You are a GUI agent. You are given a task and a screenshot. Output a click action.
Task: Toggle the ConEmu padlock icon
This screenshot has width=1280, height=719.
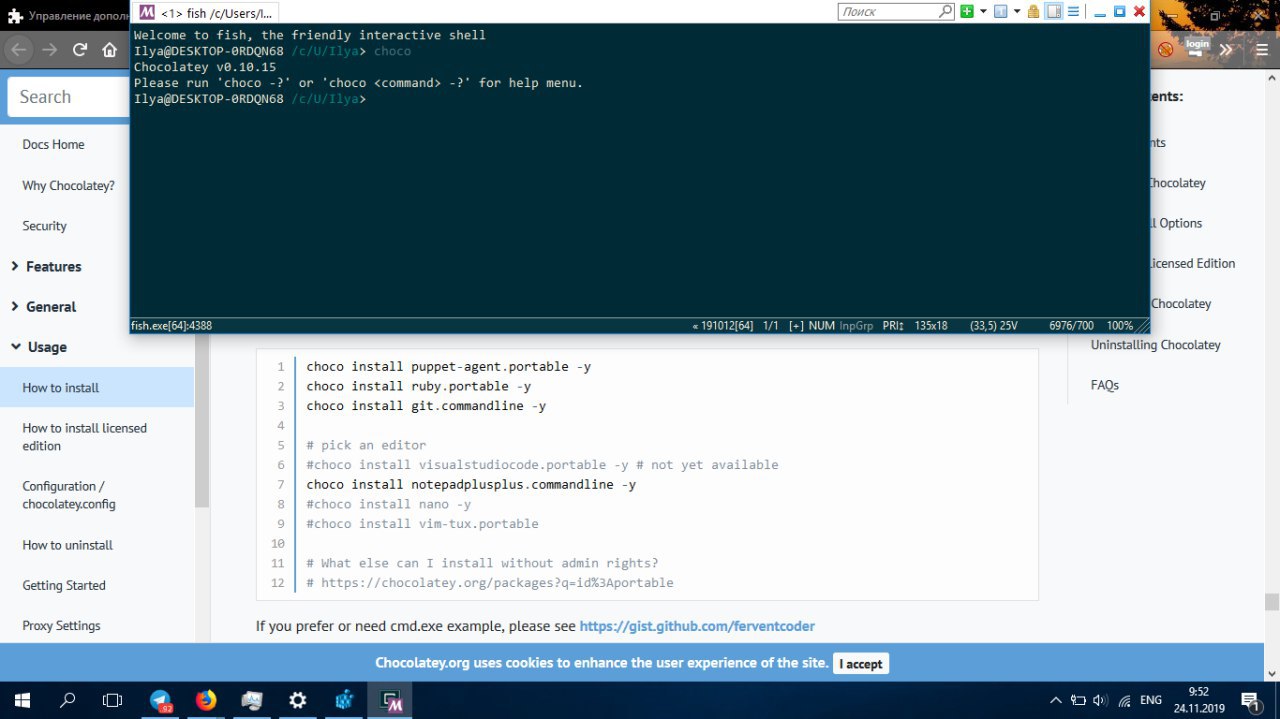pos(1033,12)
